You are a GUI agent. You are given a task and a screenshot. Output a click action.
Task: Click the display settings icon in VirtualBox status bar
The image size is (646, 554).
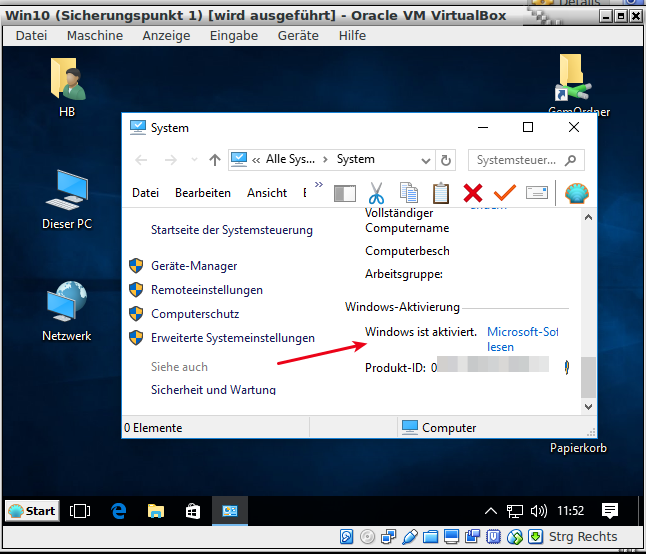pos(452,537)
